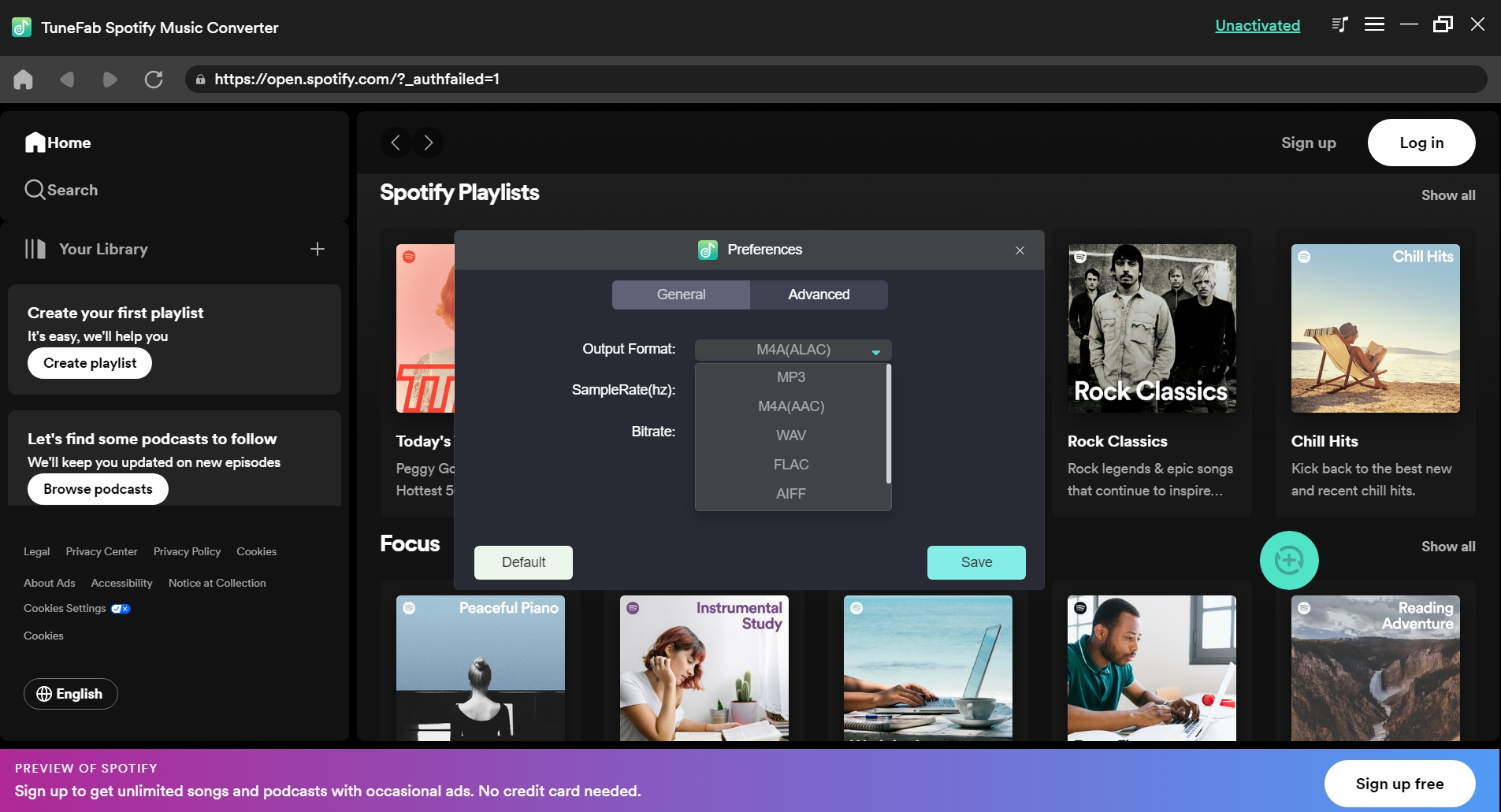The height and width of the screenshot is (812, 1501).
Task: Click Spotify Playlists heading
Action: click(459, 193)
